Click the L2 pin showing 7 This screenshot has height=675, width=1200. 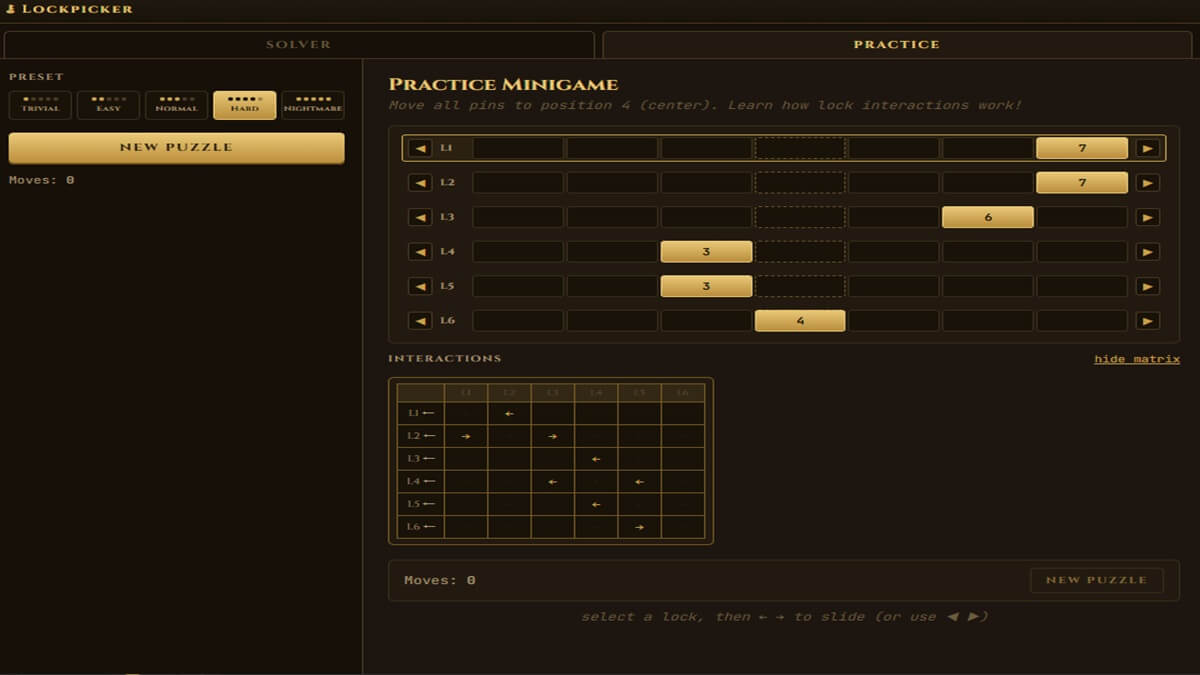tap(1082, 183)
